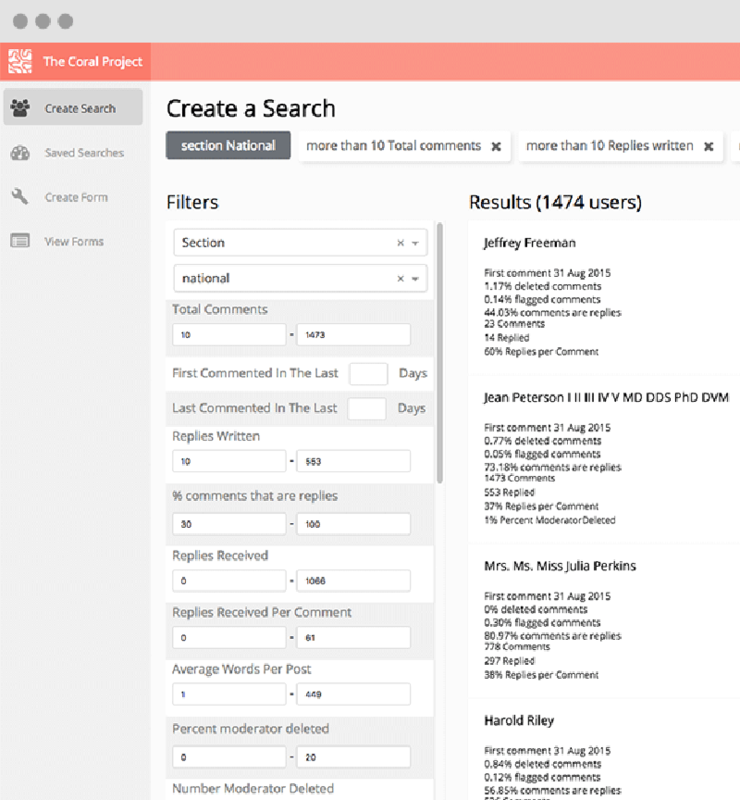Click the Total Comments minimum field
This screenshot has width=740, height=800.
point(229,335)
